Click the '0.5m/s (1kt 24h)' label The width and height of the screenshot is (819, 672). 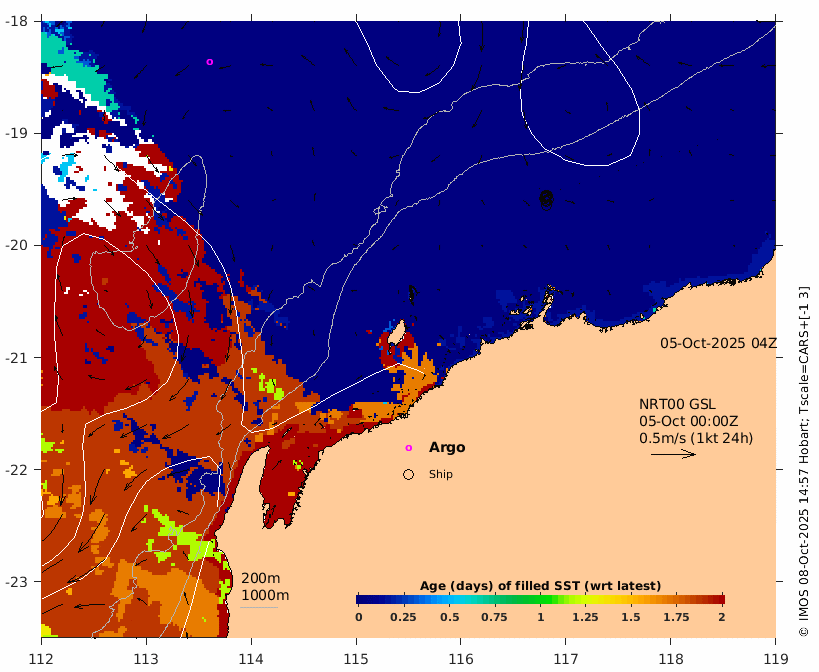click(696, 438)
